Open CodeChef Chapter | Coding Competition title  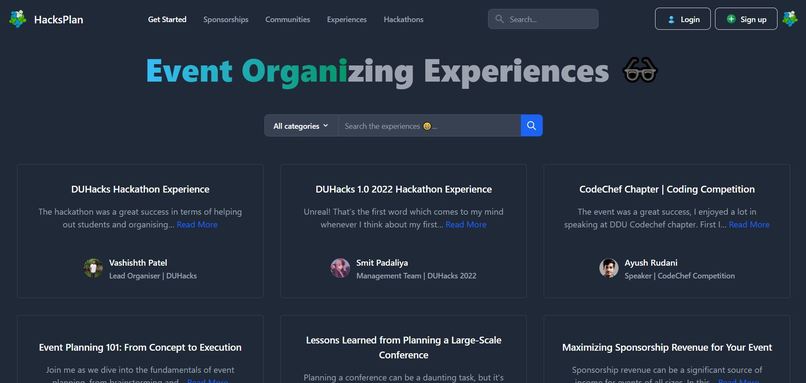667,189
